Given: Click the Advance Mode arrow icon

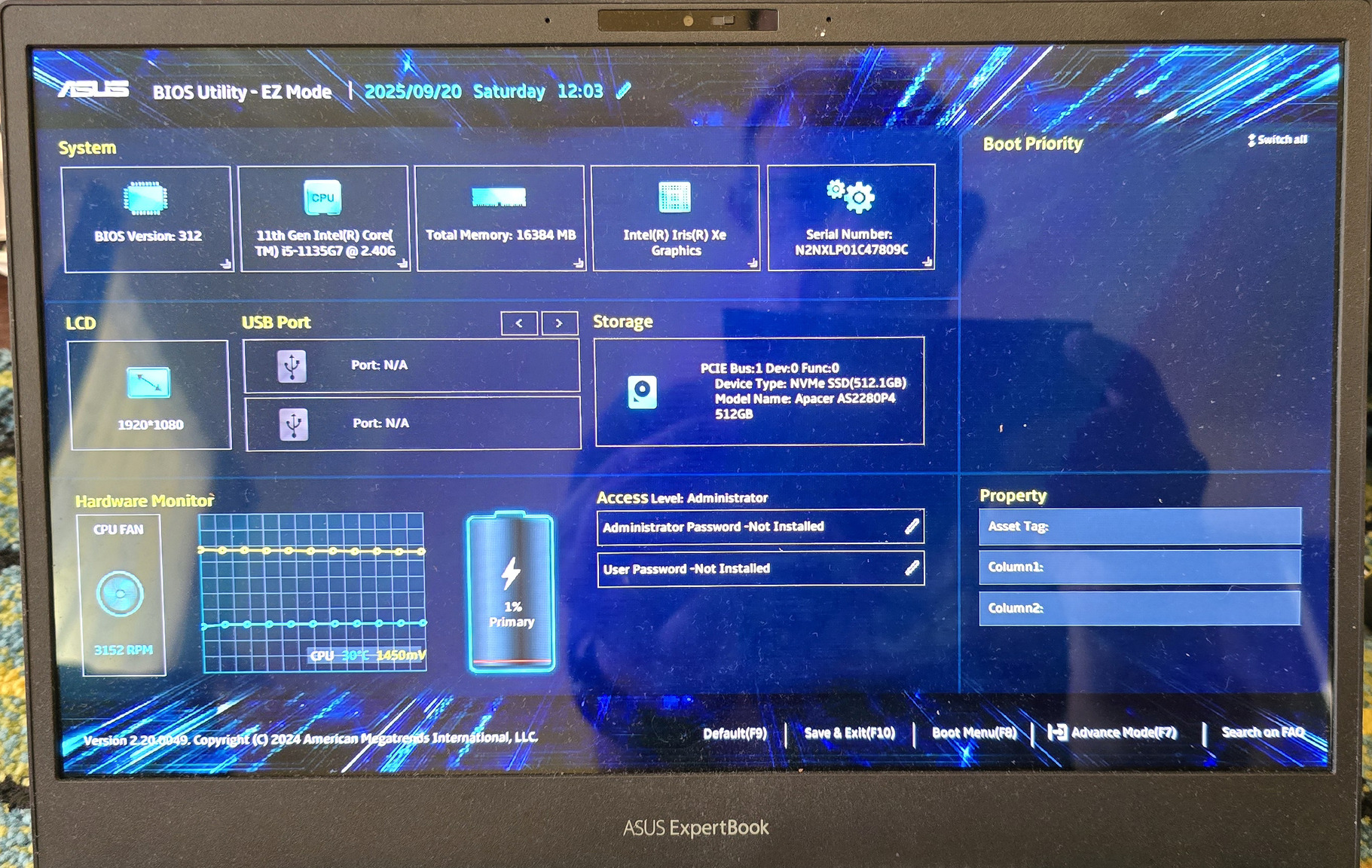Looking at the screenshot, I should [1057, 732].
